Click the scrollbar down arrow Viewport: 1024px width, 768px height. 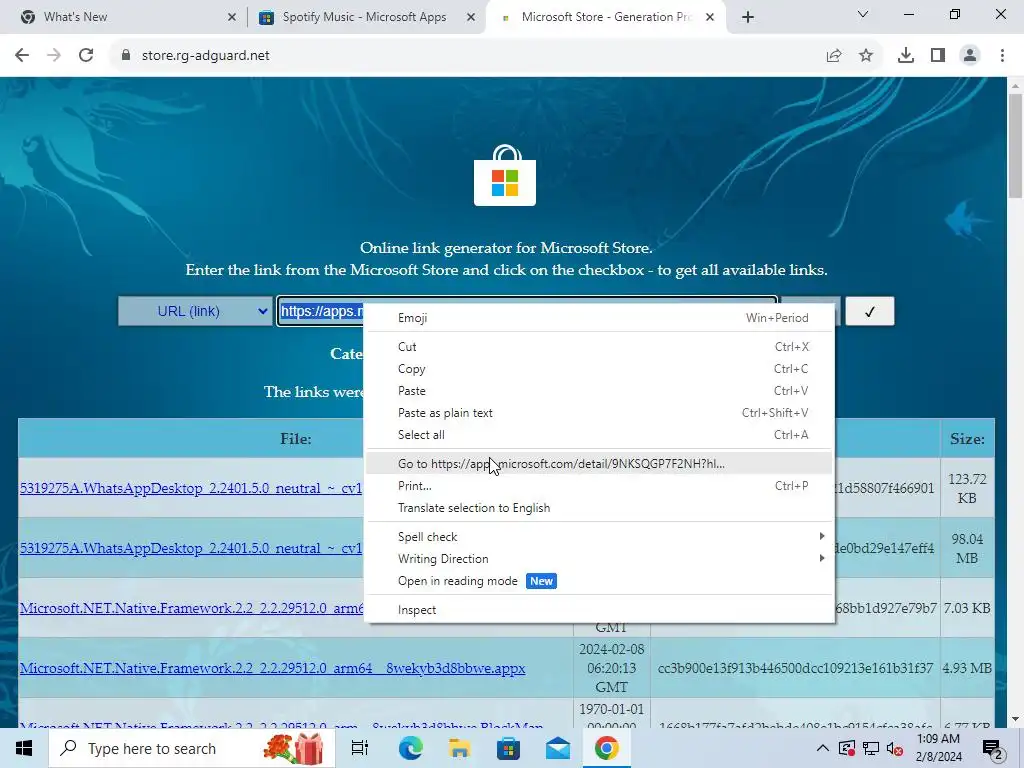[1016, 720]
